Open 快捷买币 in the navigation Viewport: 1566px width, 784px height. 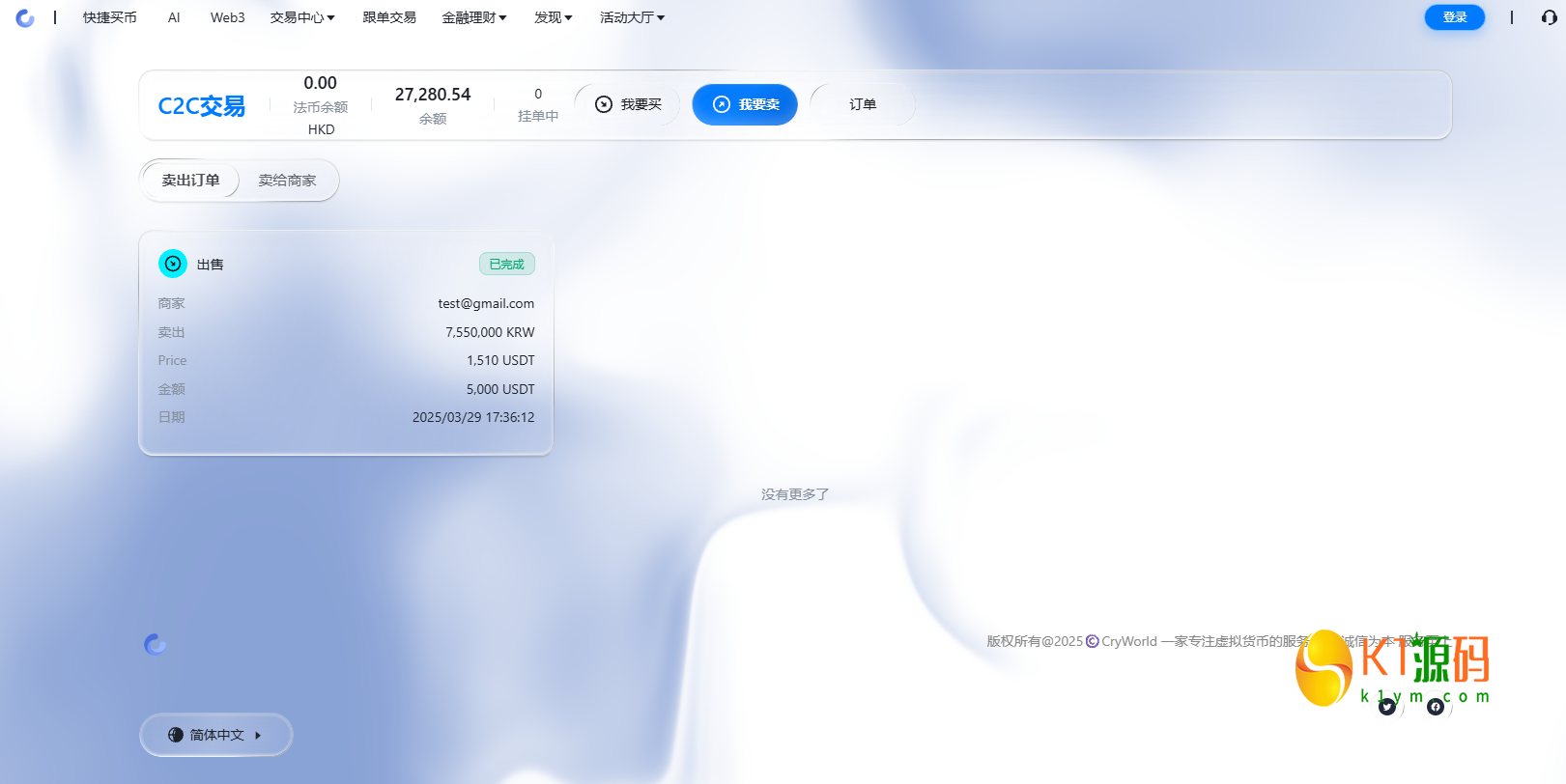point(110,17)
